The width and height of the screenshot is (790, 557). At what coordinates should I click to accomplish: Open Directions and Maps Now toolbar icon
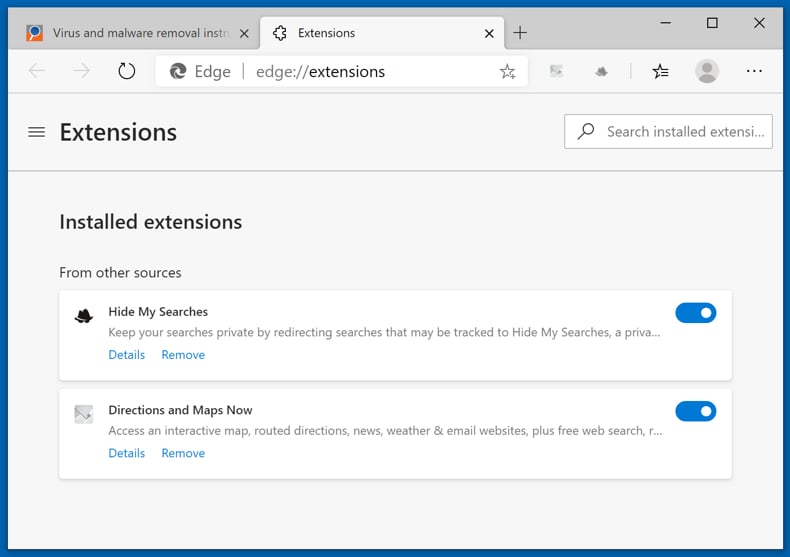tap(556, 71)
